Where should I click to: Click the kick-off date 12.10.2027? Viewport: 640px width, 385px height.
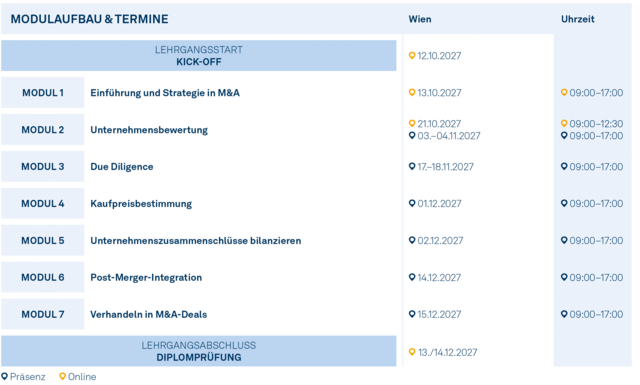pyautogui.click(x=439, y=56)
